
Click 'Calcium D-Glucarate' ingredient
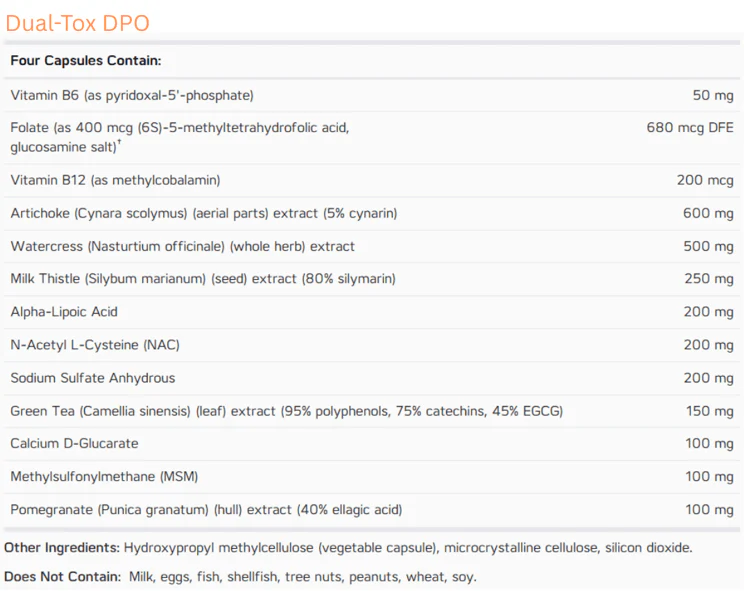click(74, 443)
